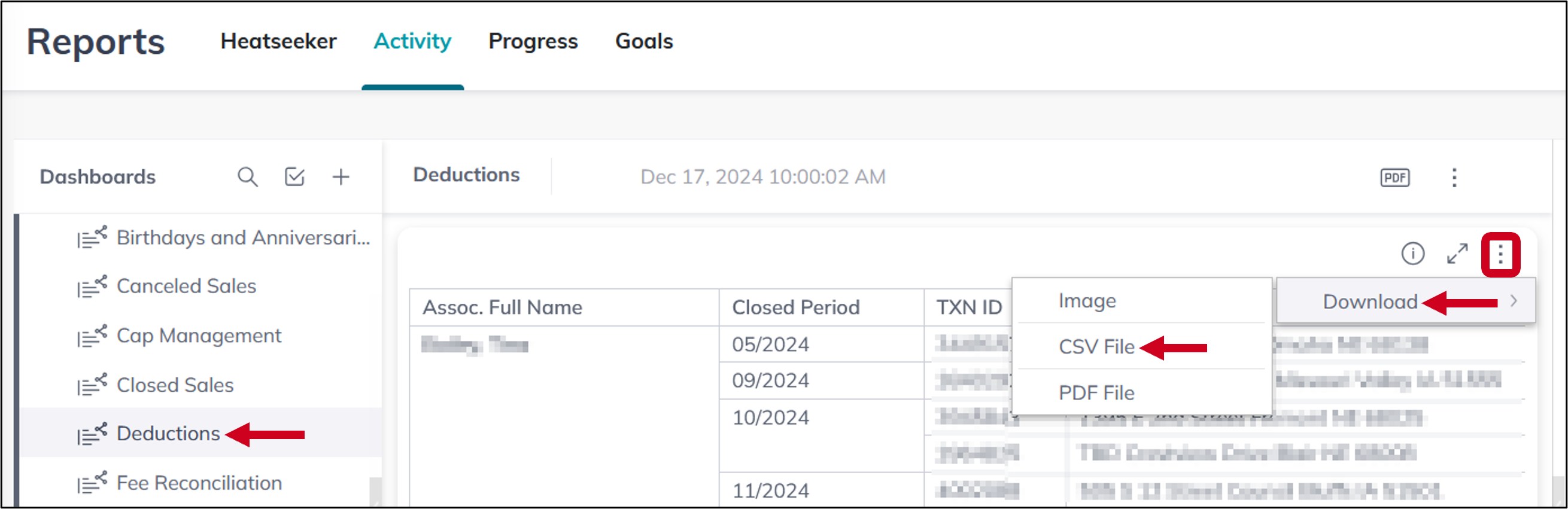Screen dimensions: 1568x509
Task: Click the Assoc. Full Name column header
Action: (x=503, y=307)
